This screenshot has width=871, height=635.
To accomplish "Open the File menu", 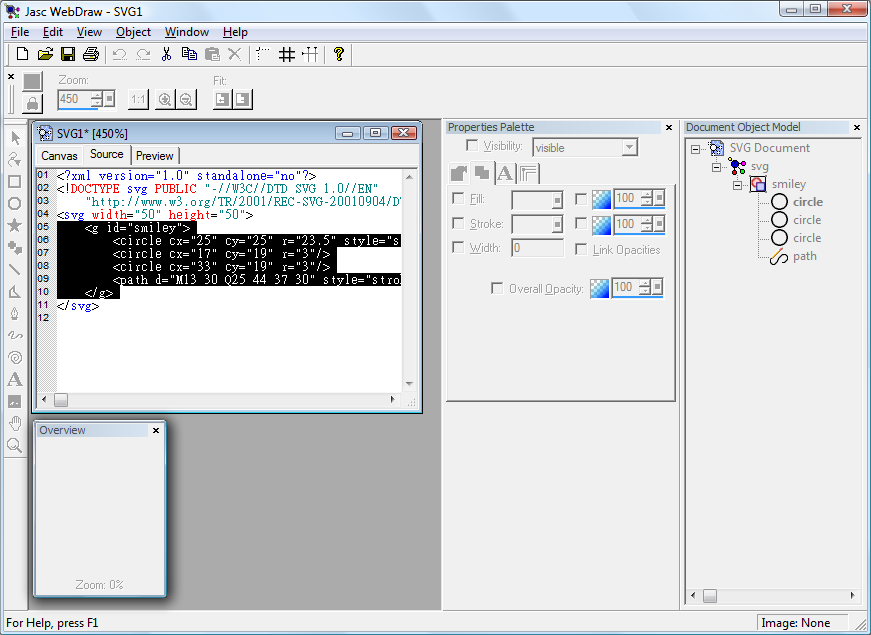I will (x=19, y=32).
